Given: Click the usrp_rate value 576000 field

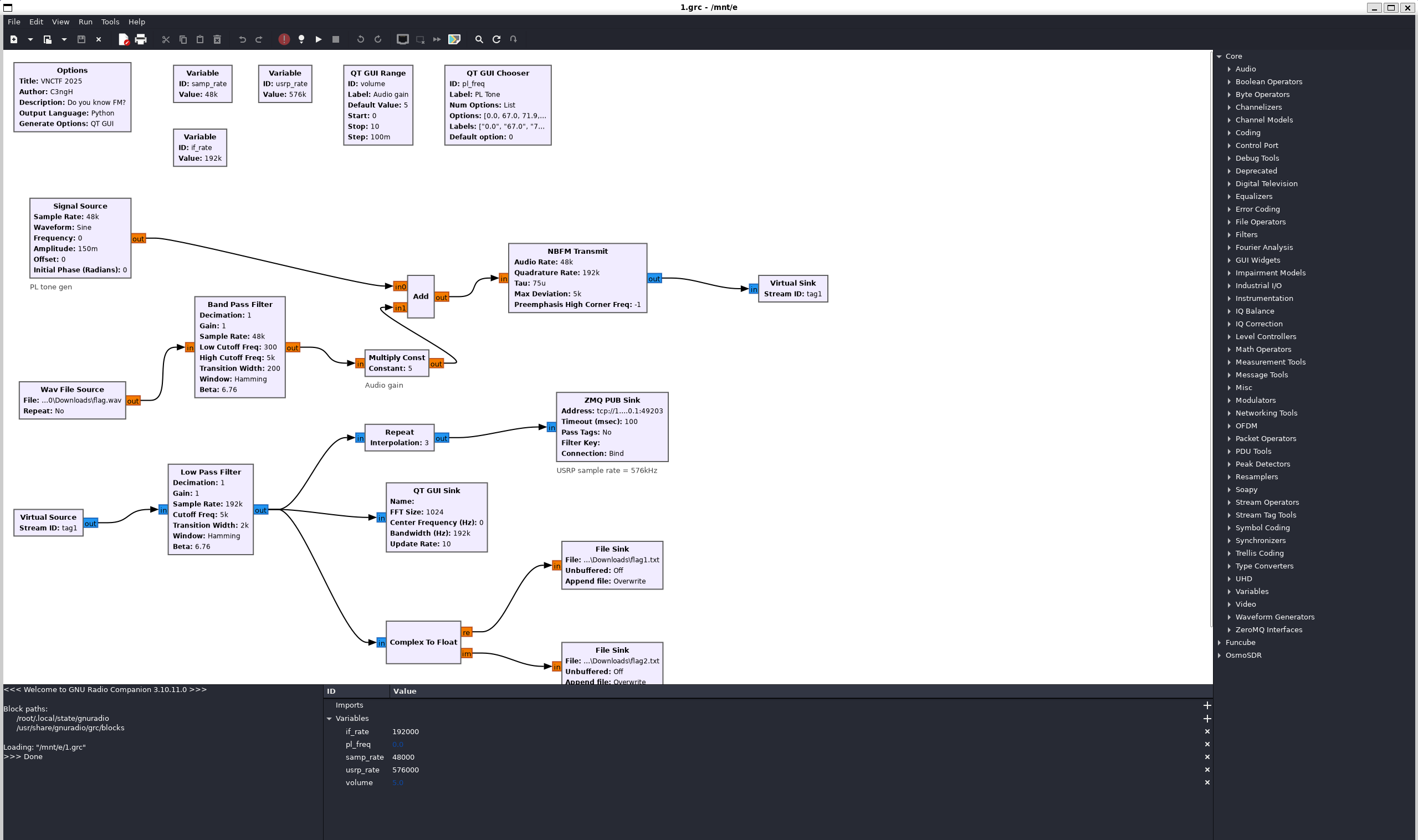Looking at the screenshot, I should point(405,770).
